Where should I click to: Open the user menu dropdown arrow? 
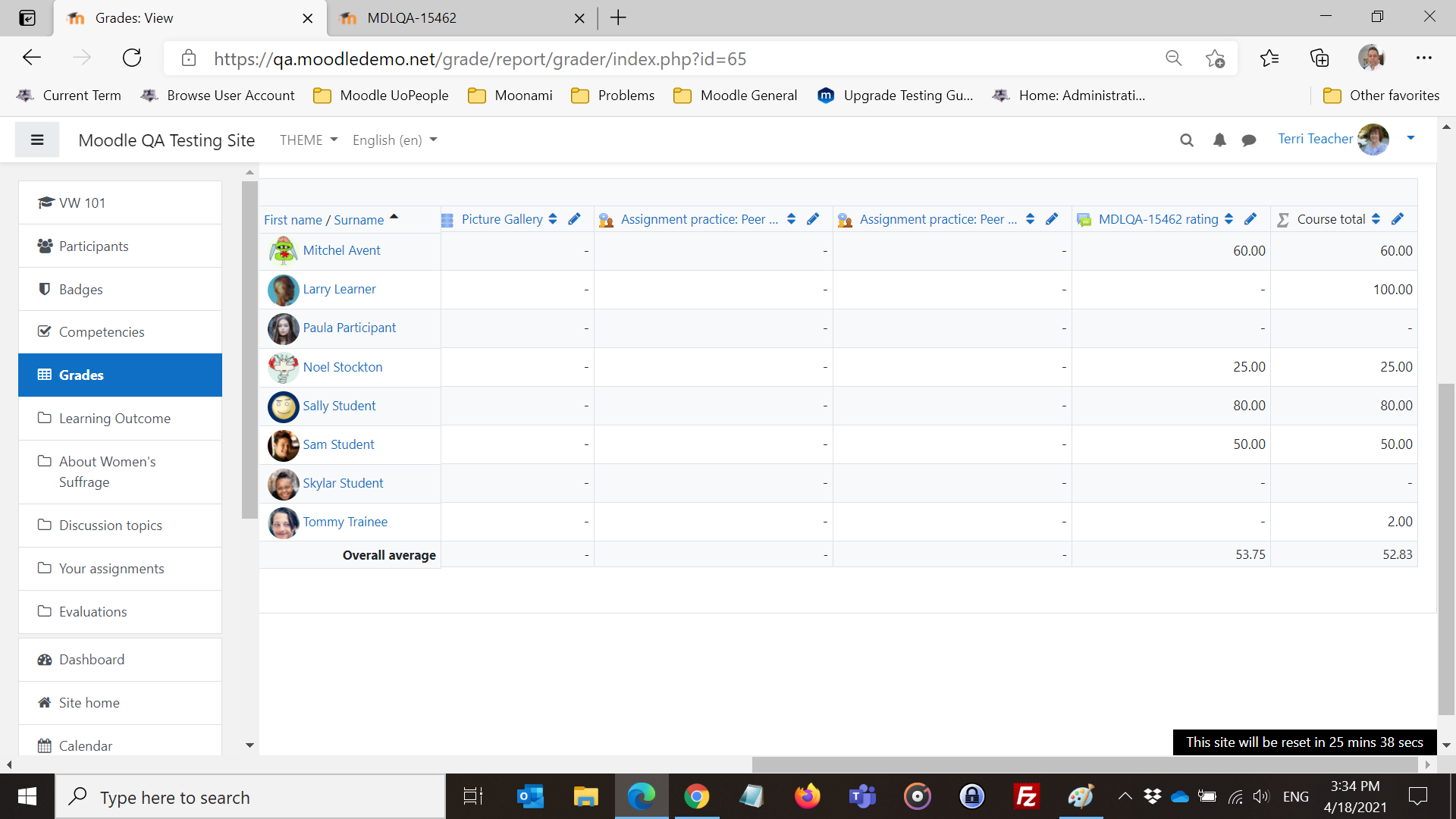pyautogui.click(x=1410, y=138)
